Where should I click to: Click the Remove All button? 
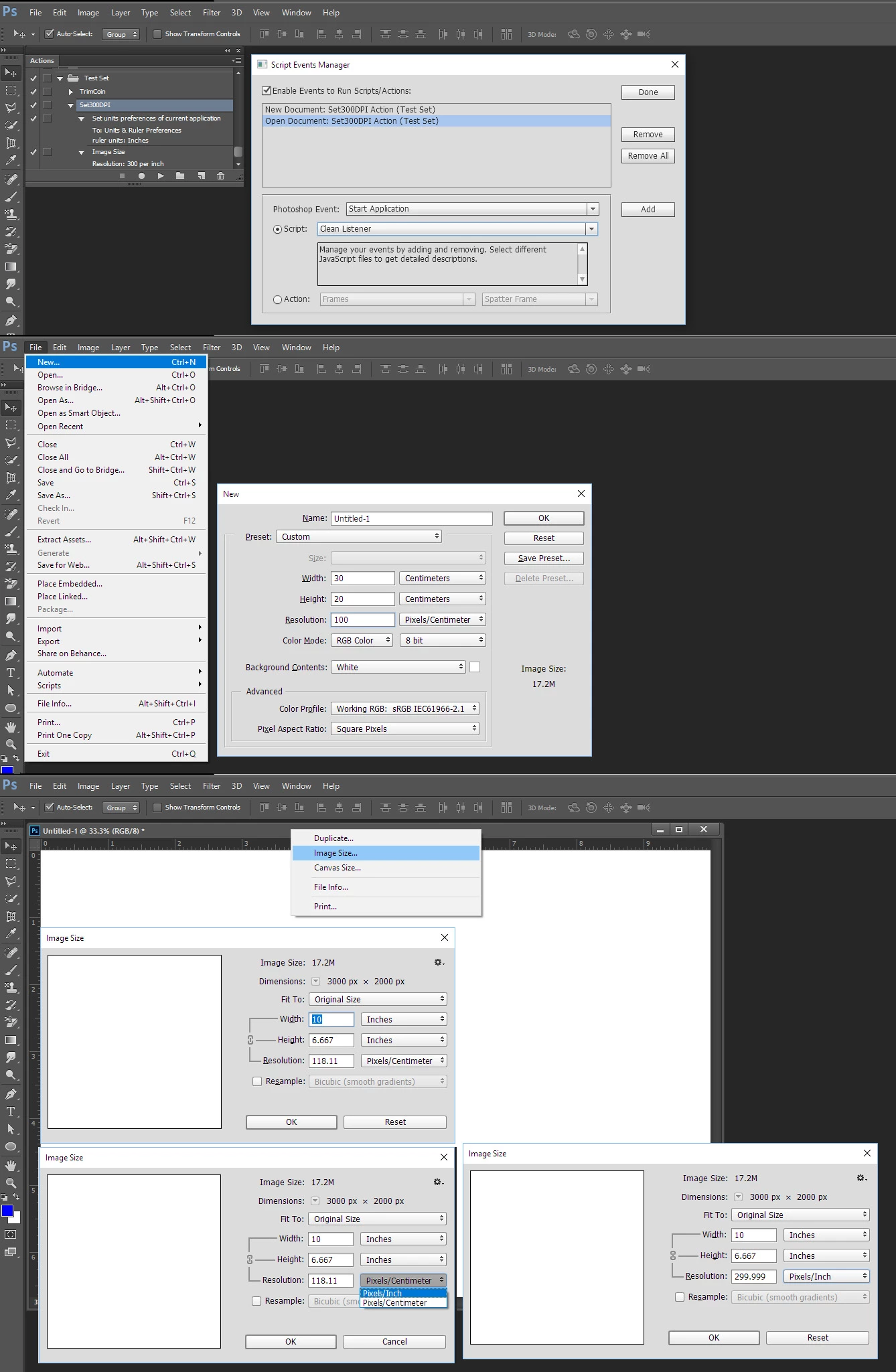(648, 156)
